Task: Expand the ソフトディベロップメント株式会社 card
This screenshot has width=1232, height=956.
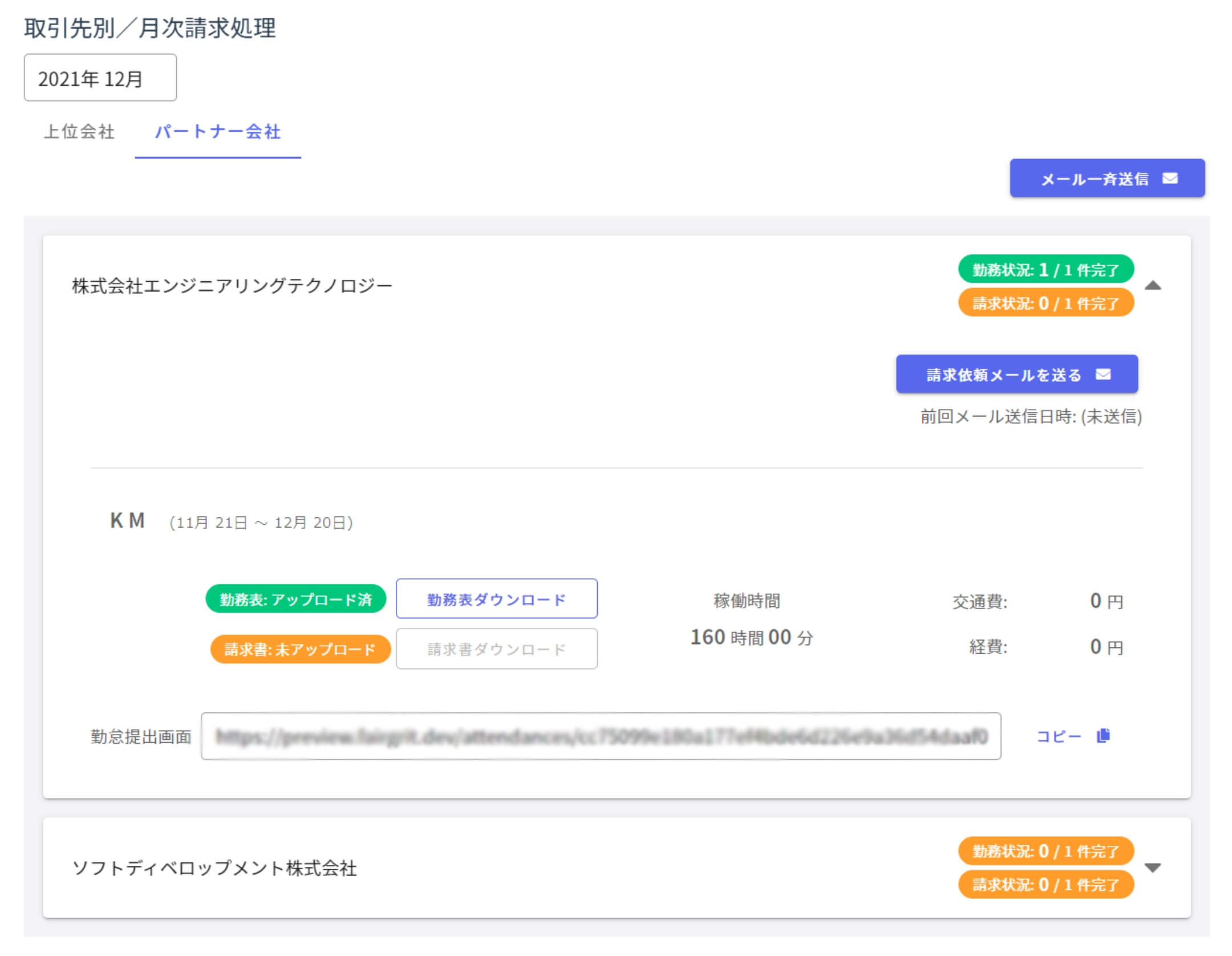Action: tap(1153, 868)
